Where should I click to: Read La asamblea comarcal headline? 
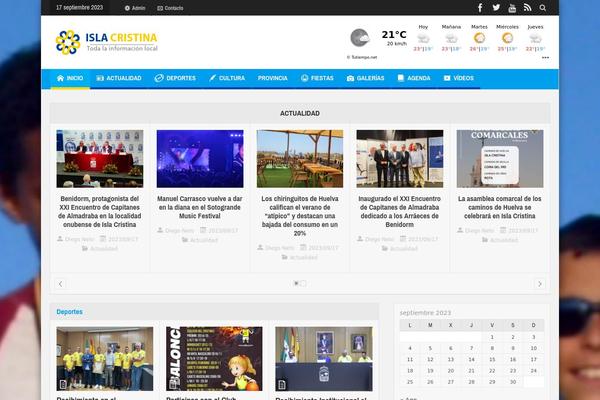pyautogui.click(x=500, y=207)
